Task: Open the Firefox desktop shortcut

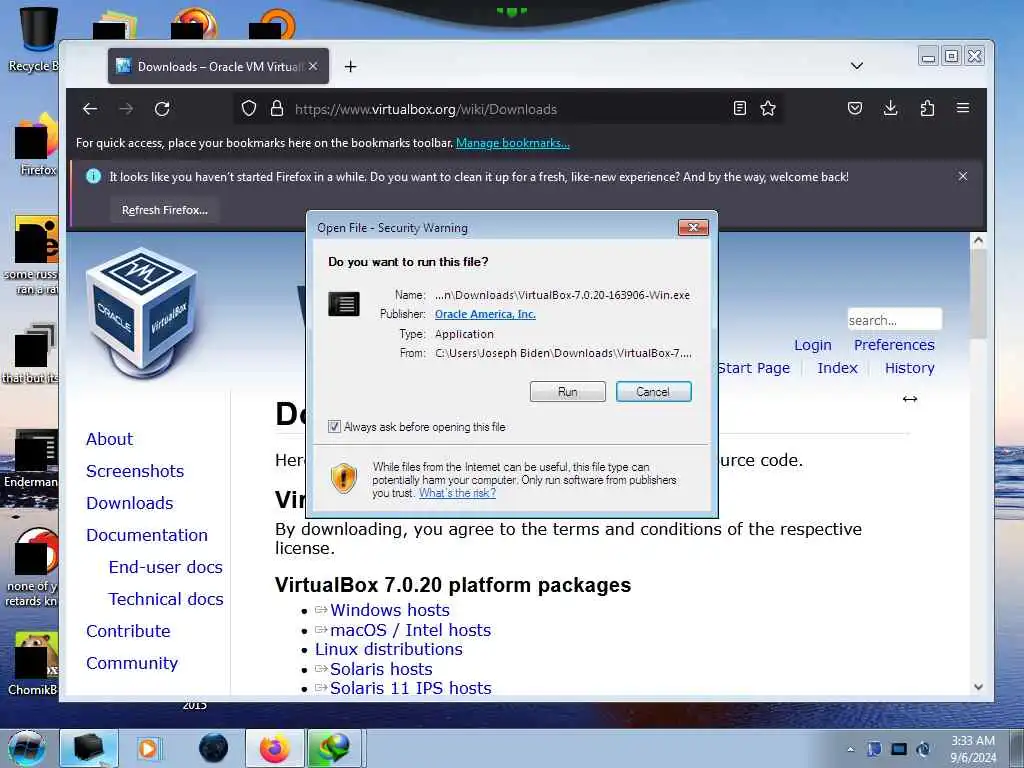Action: 37,145
